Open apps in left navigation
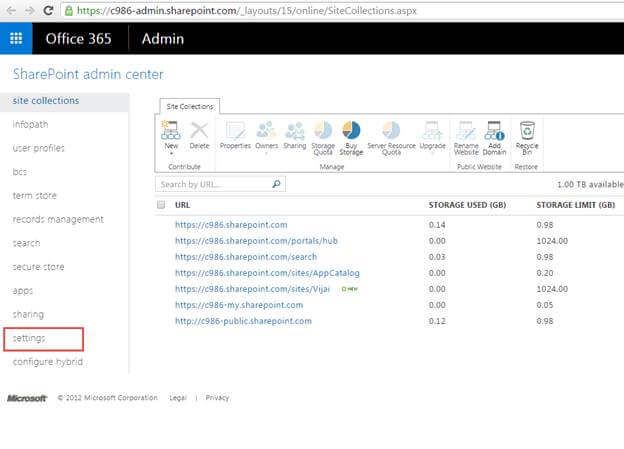Viewport: 624px width, 449px height. [x=23, y=291]
